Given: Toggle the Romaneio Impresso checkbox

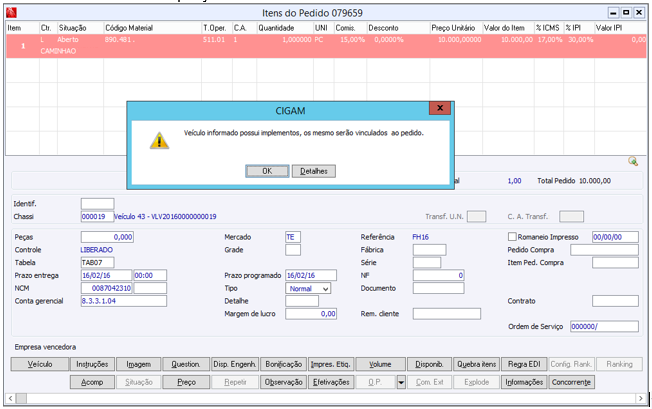Looking at the screenshot, I should (512, 237).
